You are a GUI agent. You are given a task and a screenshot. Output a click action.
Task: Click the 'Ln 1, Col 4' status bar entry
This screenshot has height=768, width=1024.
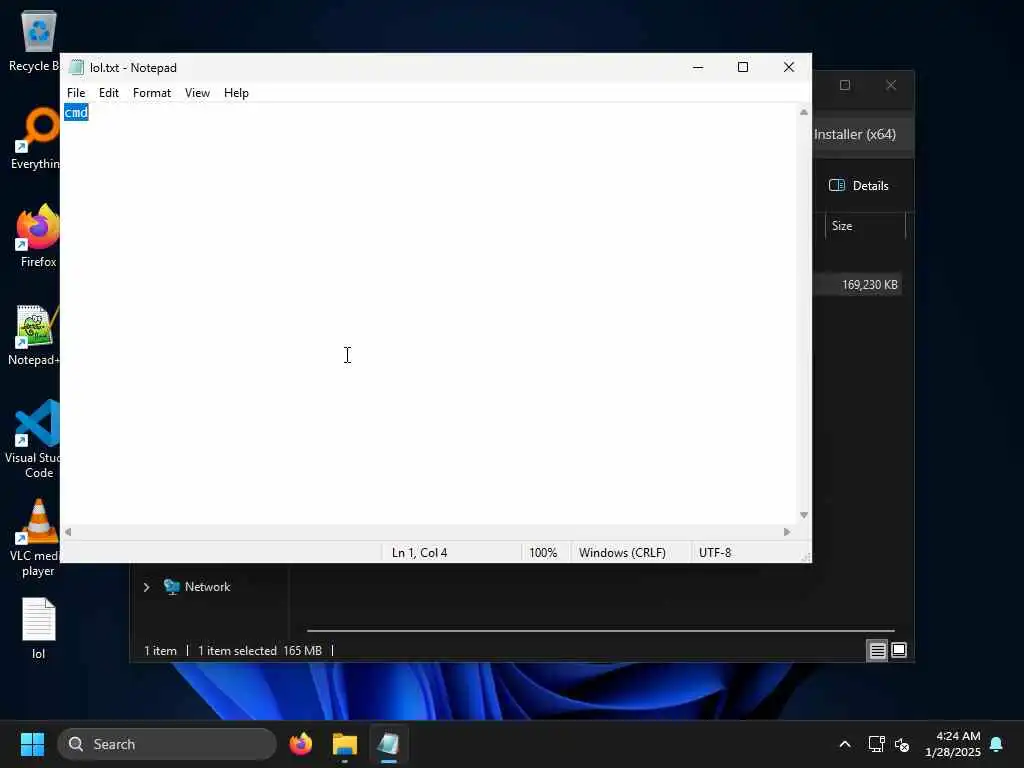click(x=419, y=552)
